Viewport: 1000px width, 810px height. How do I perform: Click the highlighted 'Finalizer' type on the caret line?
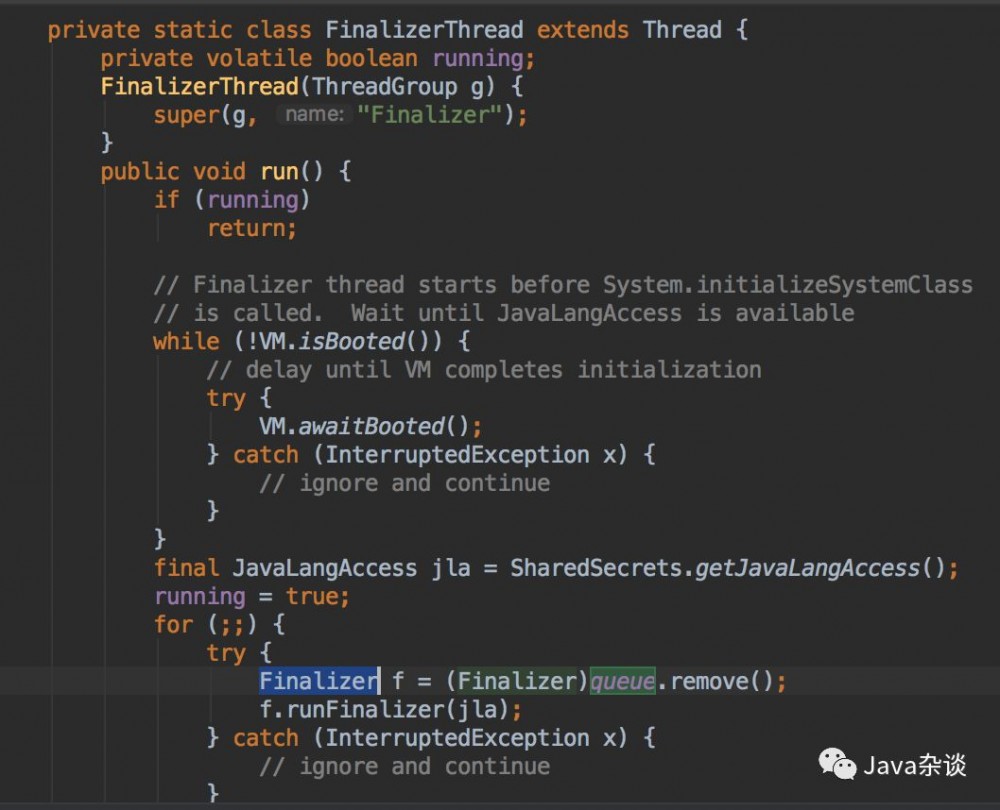coord(318,681)
